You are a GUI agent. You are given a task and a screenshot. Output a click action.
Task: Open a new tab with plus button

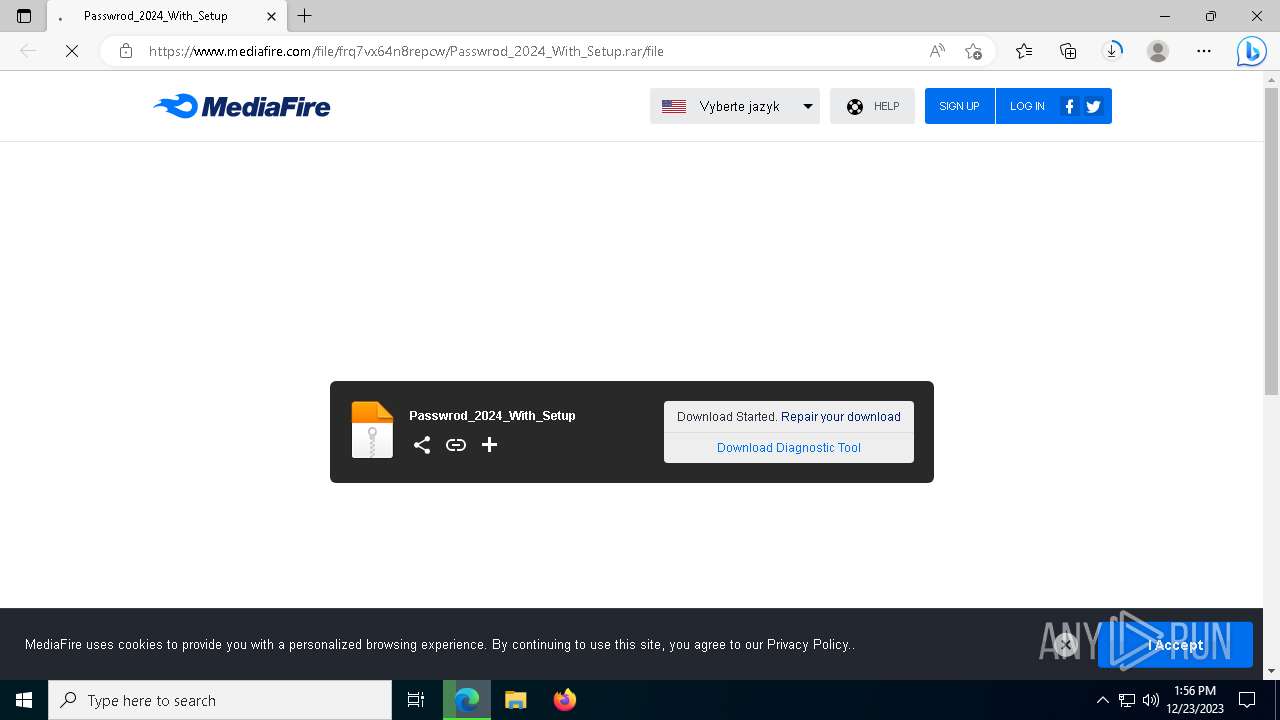coord(305,16)
